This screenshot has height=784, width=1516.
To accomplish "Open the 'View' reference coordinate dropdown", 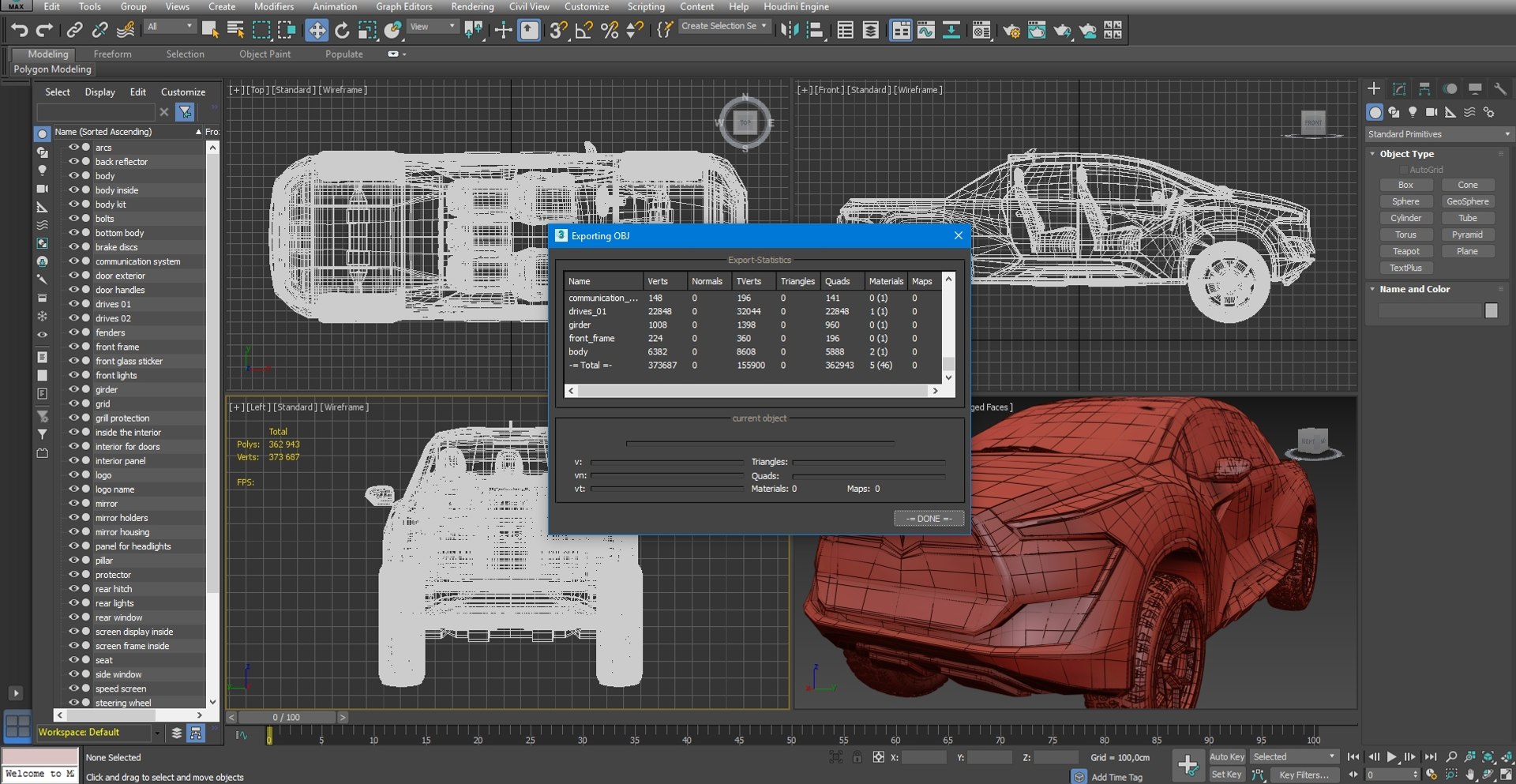I will pyautogui.click(x=433, y=26).
